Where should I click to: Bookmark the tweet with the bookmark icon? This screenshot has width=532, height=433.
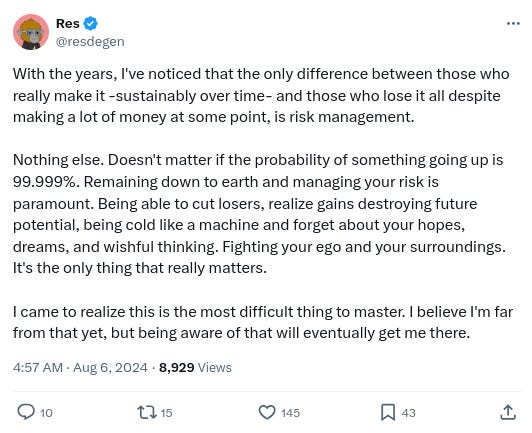coord(387,412)
